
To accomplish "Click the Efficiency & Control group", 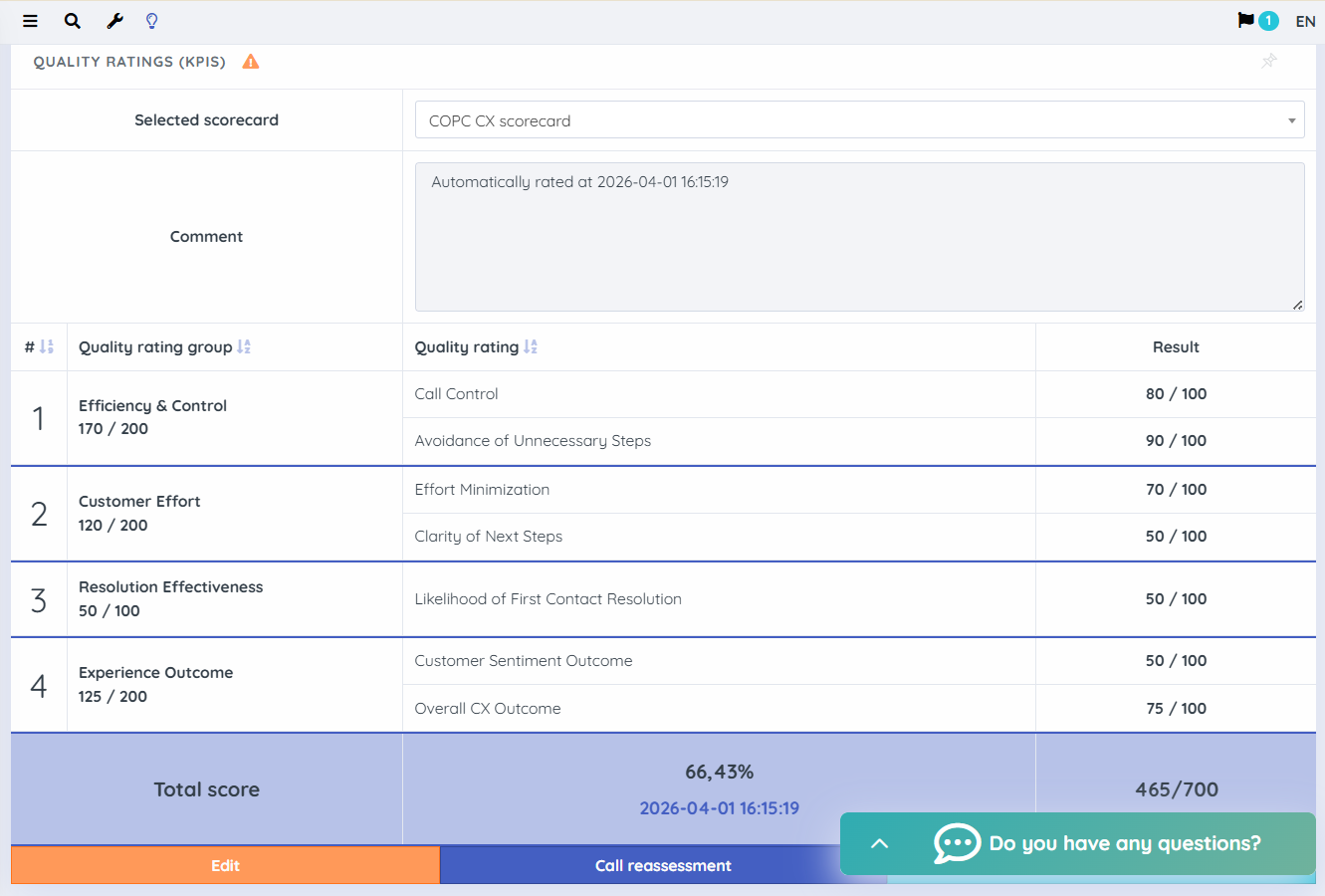I will 152,405.
